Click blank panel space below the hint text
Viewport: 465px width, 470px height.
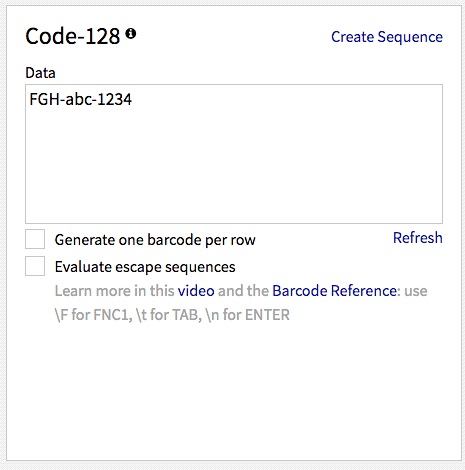(x=233, y=390)
